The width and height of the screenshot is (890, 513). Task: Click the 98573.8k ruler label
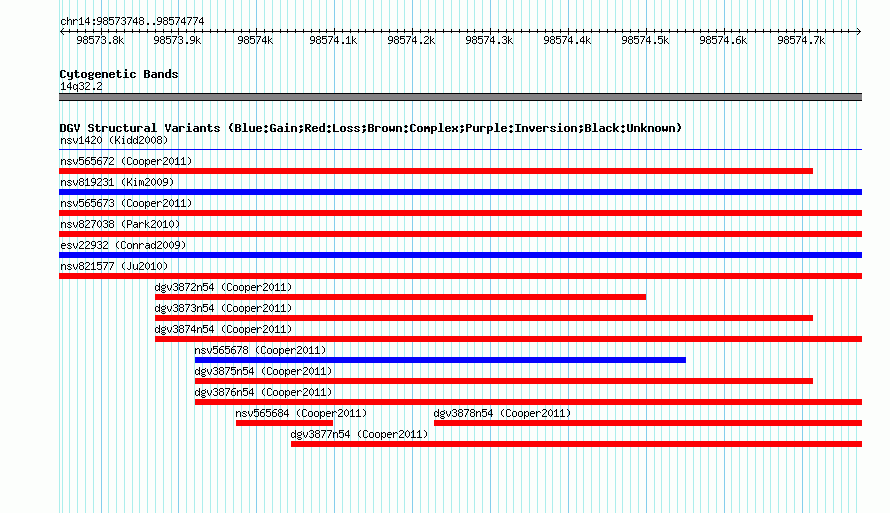100,40
